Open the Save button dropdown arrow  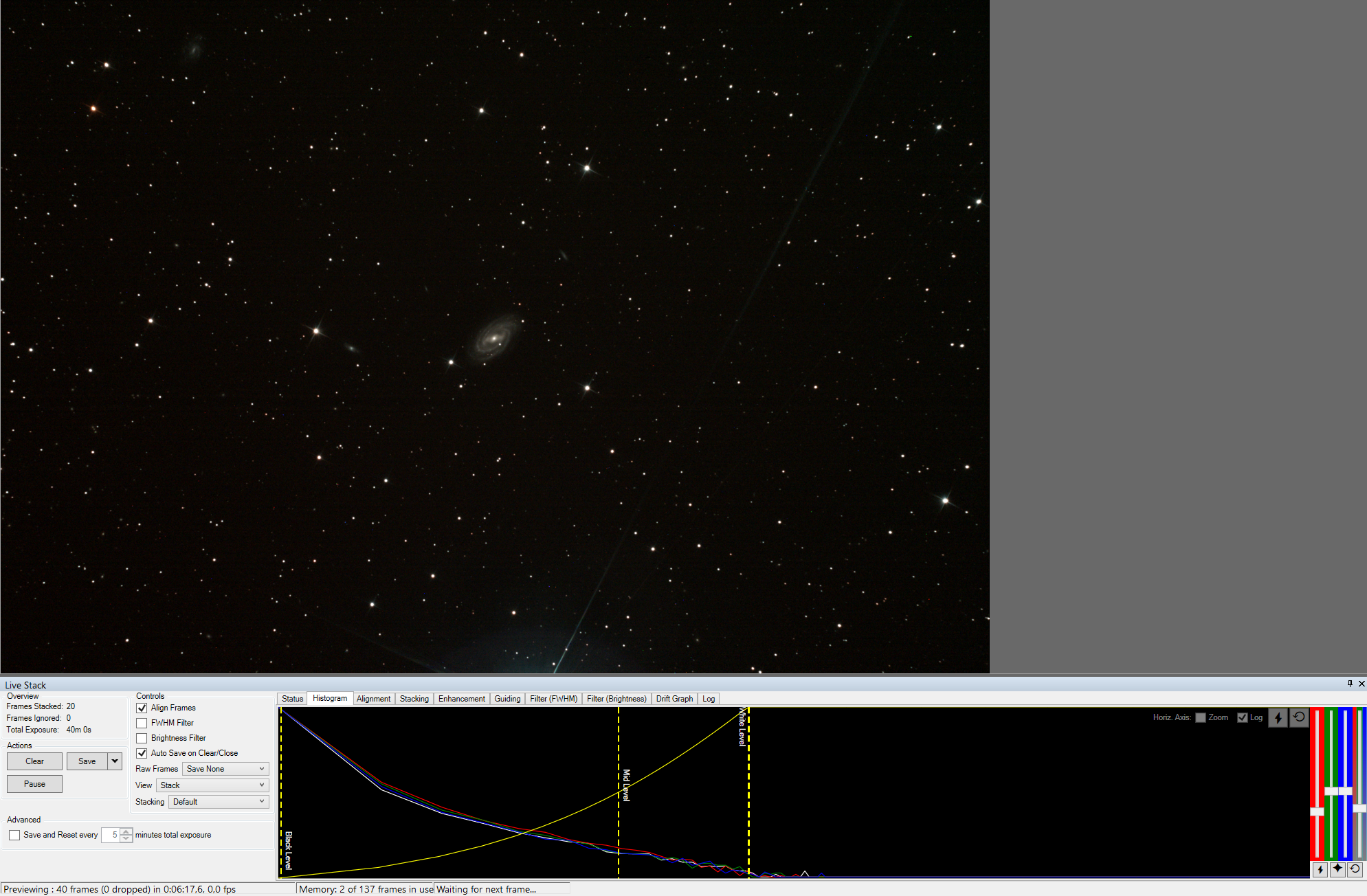click(115, 761)
